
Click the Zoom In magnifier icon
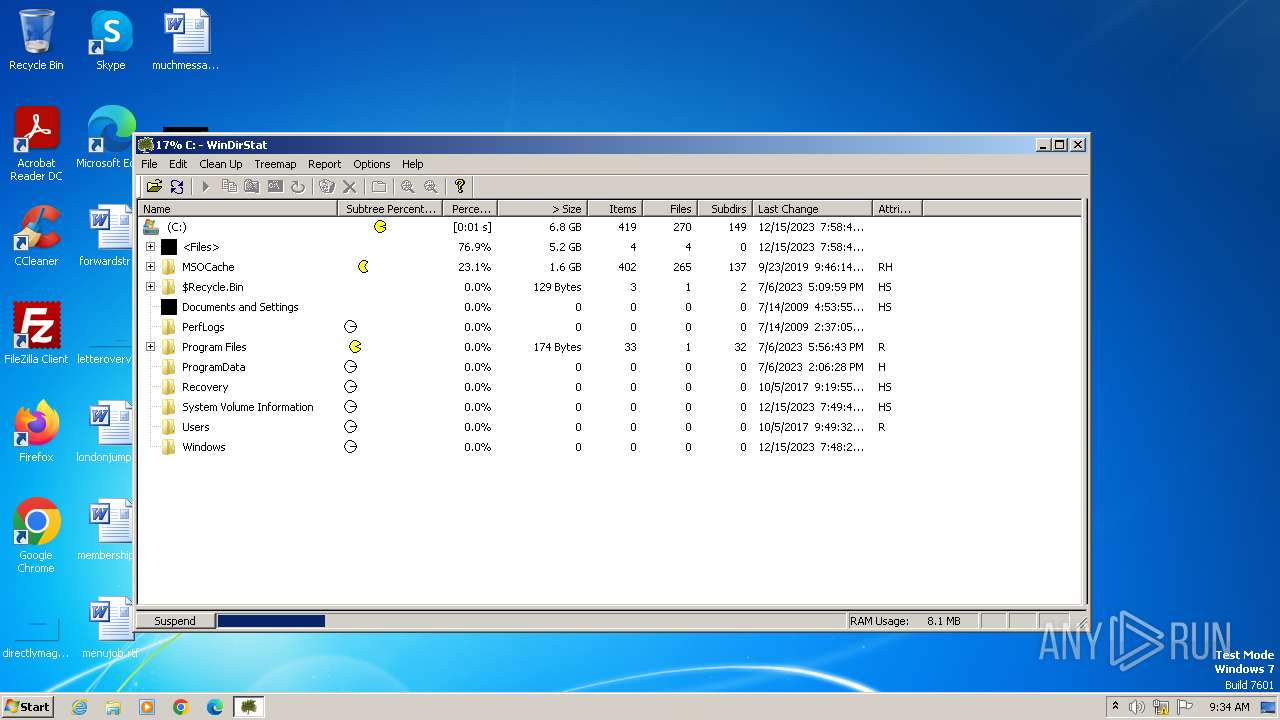(x=408, y=186)
